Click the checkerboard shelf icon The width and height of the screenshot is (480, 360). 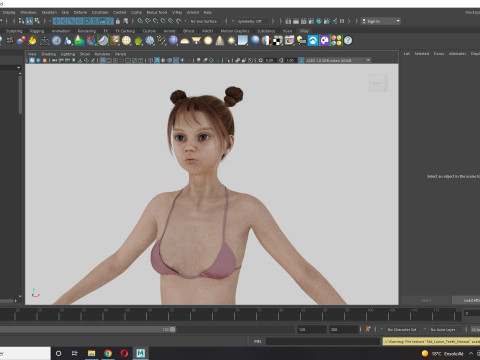tap(278, 41)
